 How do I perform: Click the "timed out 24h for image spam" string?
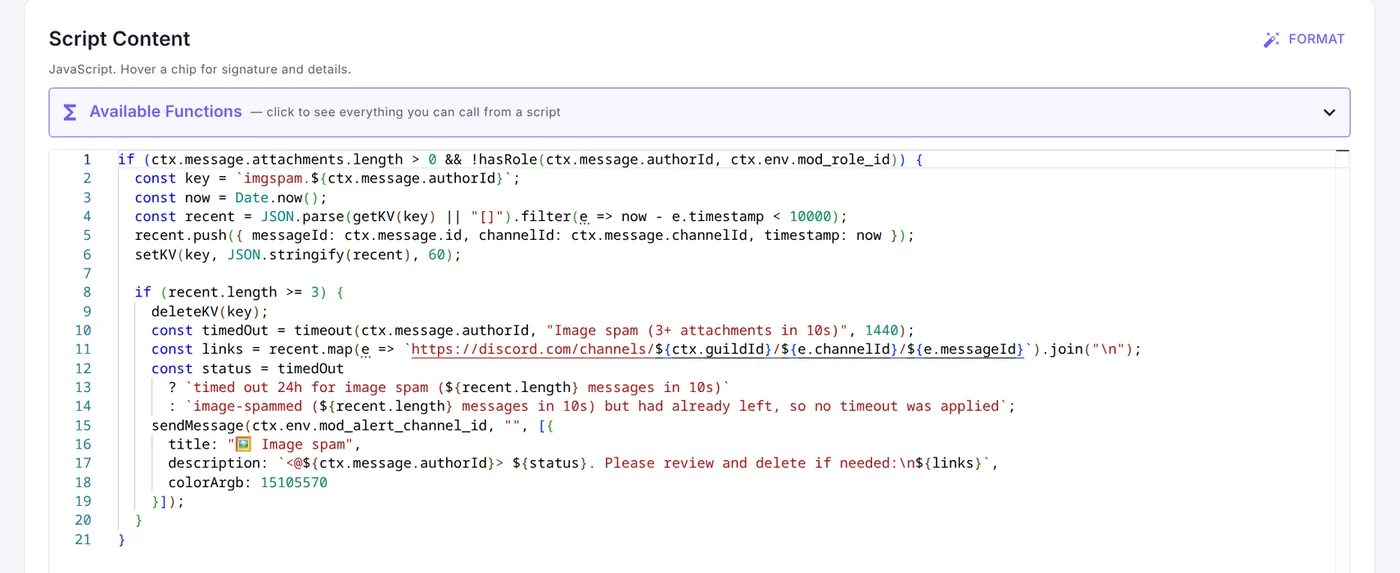click(x=458, y=387)
